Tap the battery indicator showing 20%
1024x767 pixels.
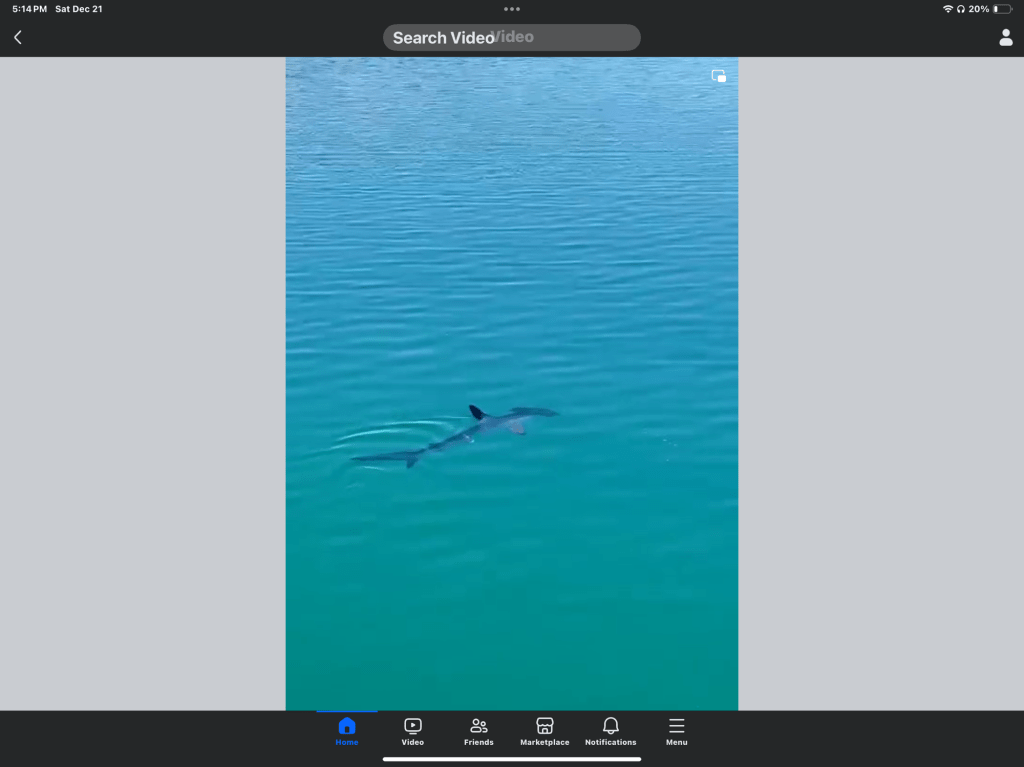pos(1002,9)
